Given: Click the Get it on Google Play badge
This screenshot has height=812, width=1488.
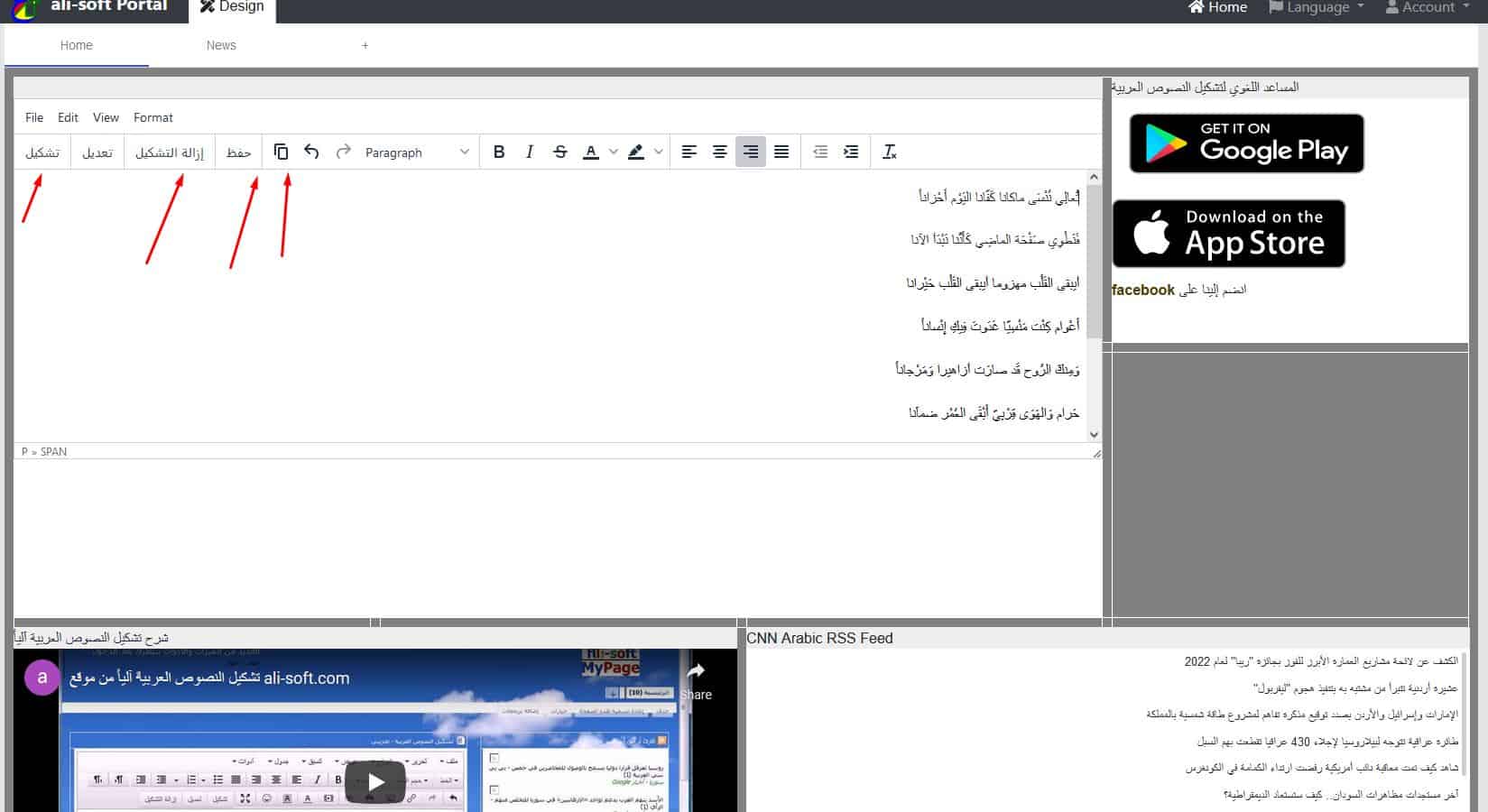Looking at the screenshot, I should coord(1246,143).
